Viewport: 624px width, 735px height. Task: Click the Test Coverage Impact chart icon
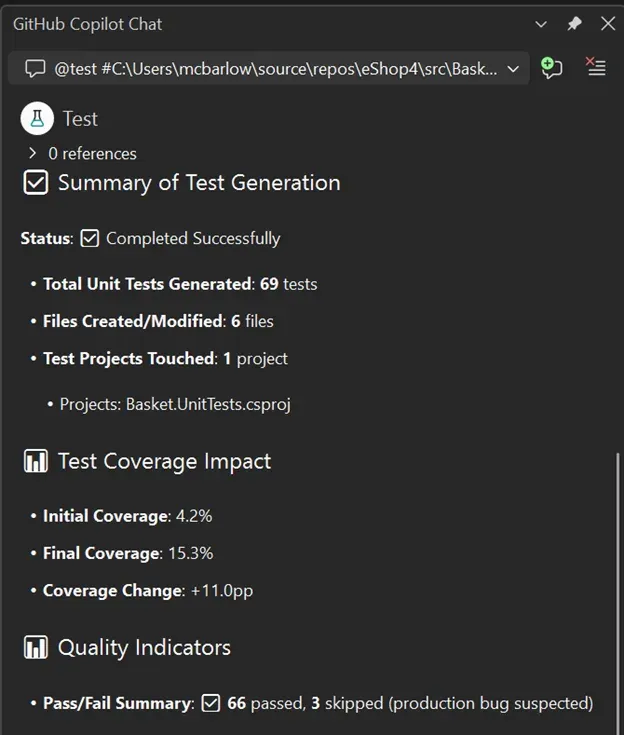(35, 461)
